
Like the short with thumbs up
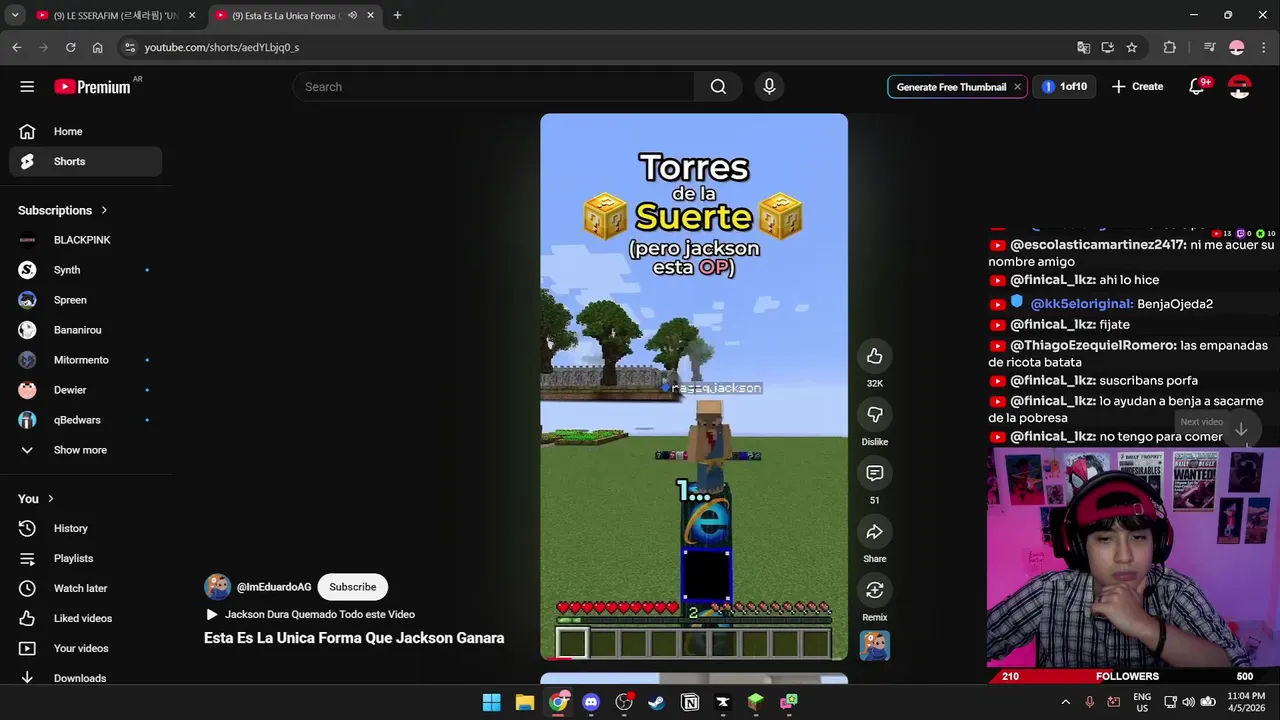(875, 357)
